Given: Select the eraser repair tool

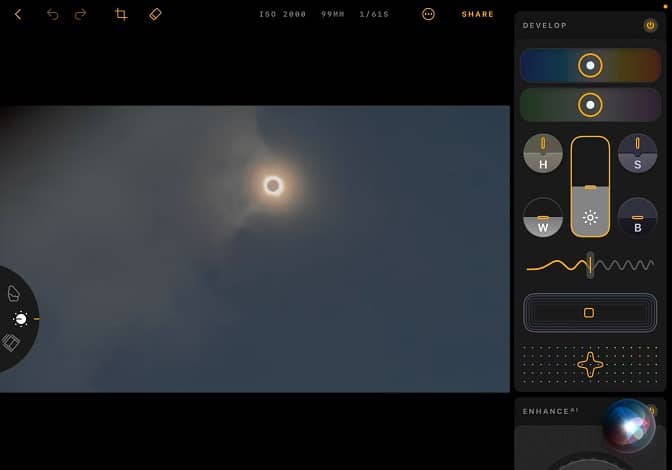Looking at the screenshot, I should [155, 14].
